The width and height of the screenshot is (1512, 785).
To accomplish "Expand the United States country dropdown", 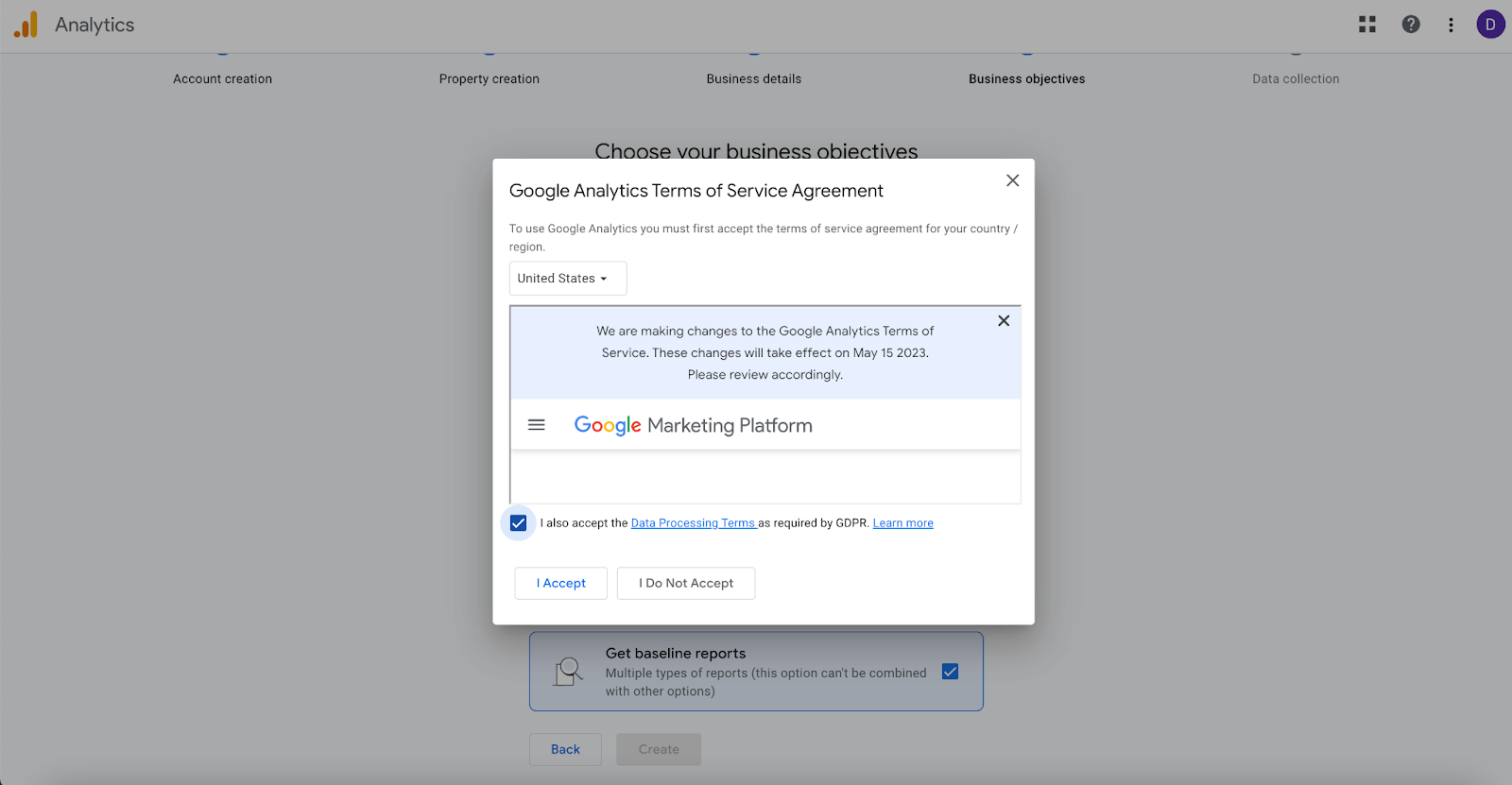I will point(567,279).
